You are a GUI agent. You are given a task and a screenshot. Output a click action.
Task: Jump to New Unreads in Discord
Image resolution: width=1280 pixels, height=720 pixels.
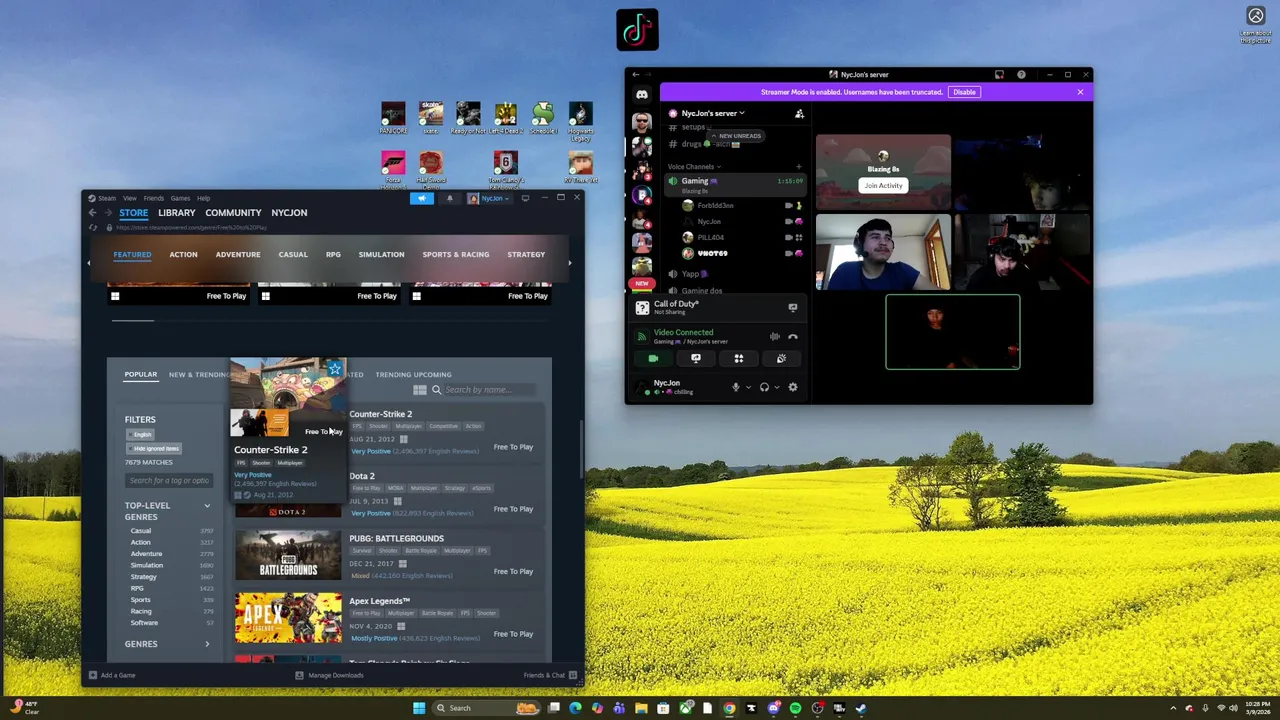point(736,136)
